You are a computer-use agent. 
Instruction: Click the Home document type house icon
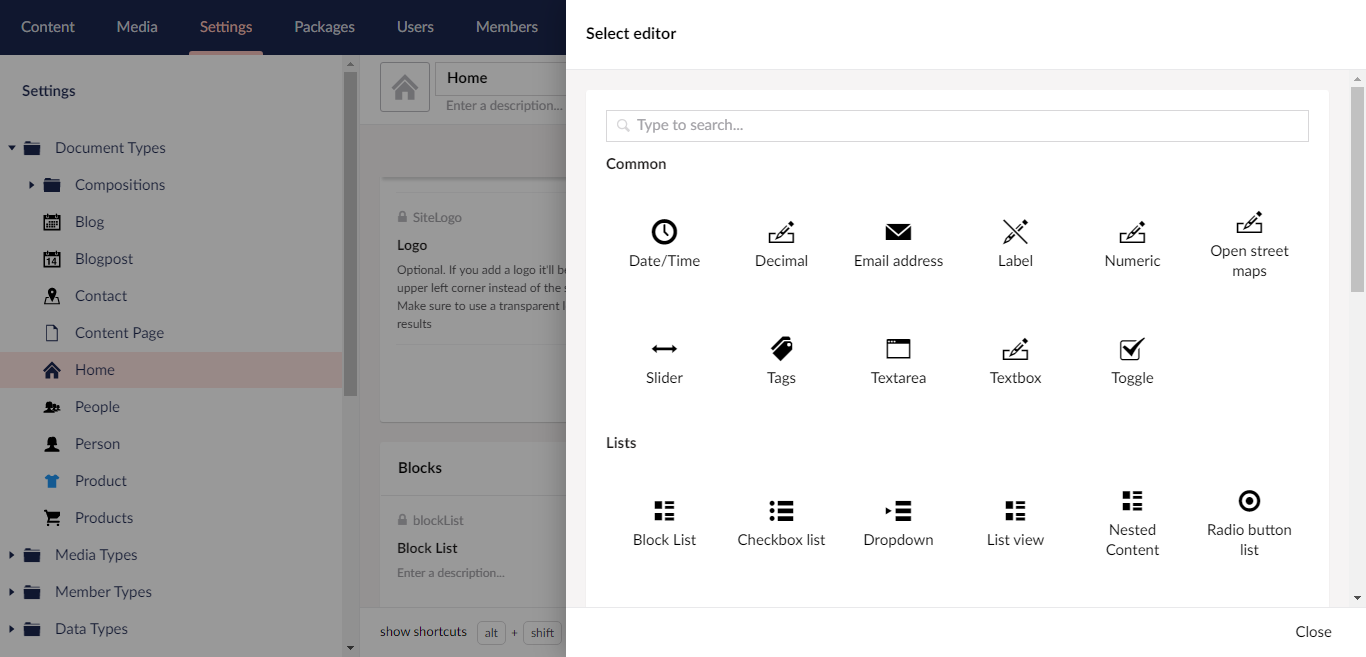(x=405, y=88)
